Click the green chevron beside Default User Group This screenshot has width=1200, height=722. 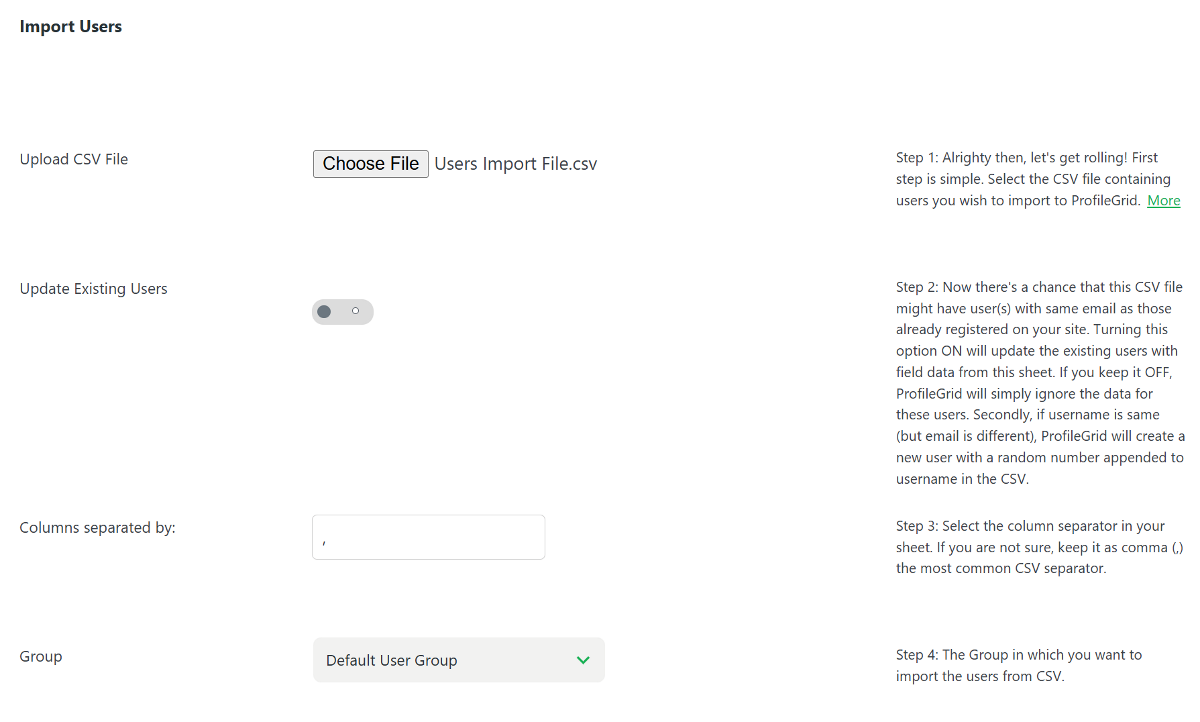[583, 660]
